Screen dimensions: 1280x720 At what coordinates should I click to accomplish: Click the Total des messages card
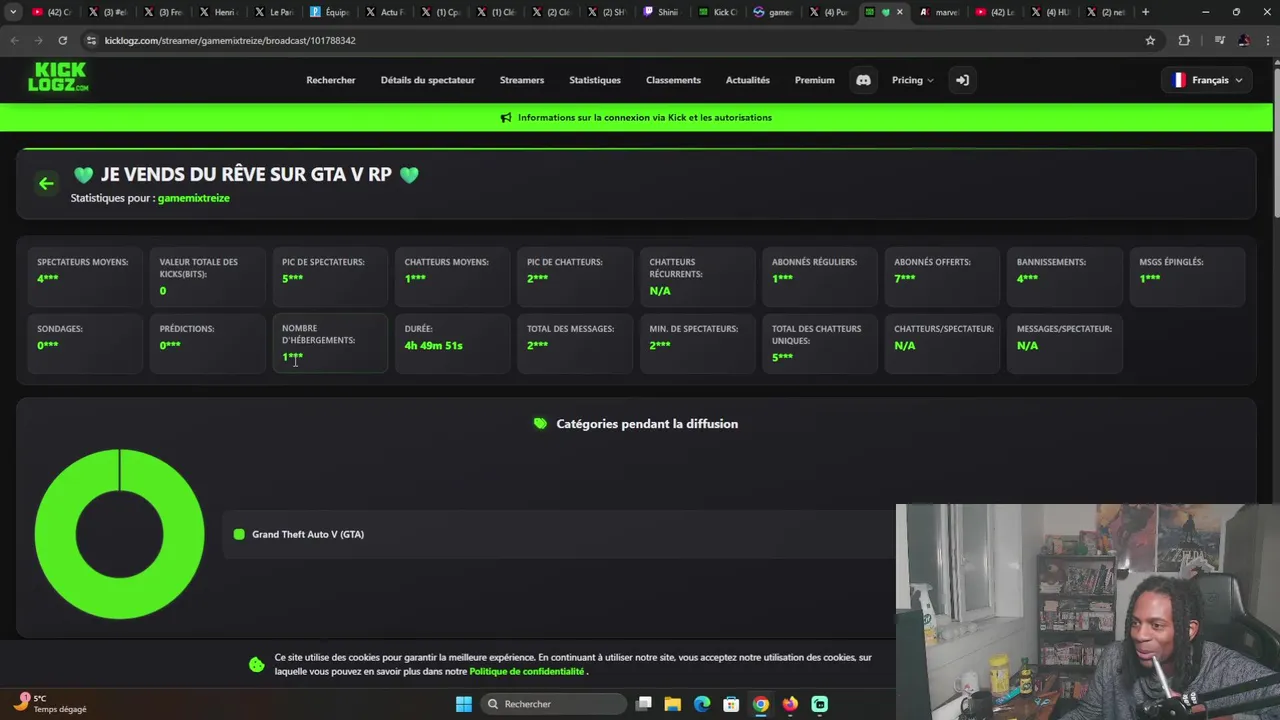(x=575, y=343)
